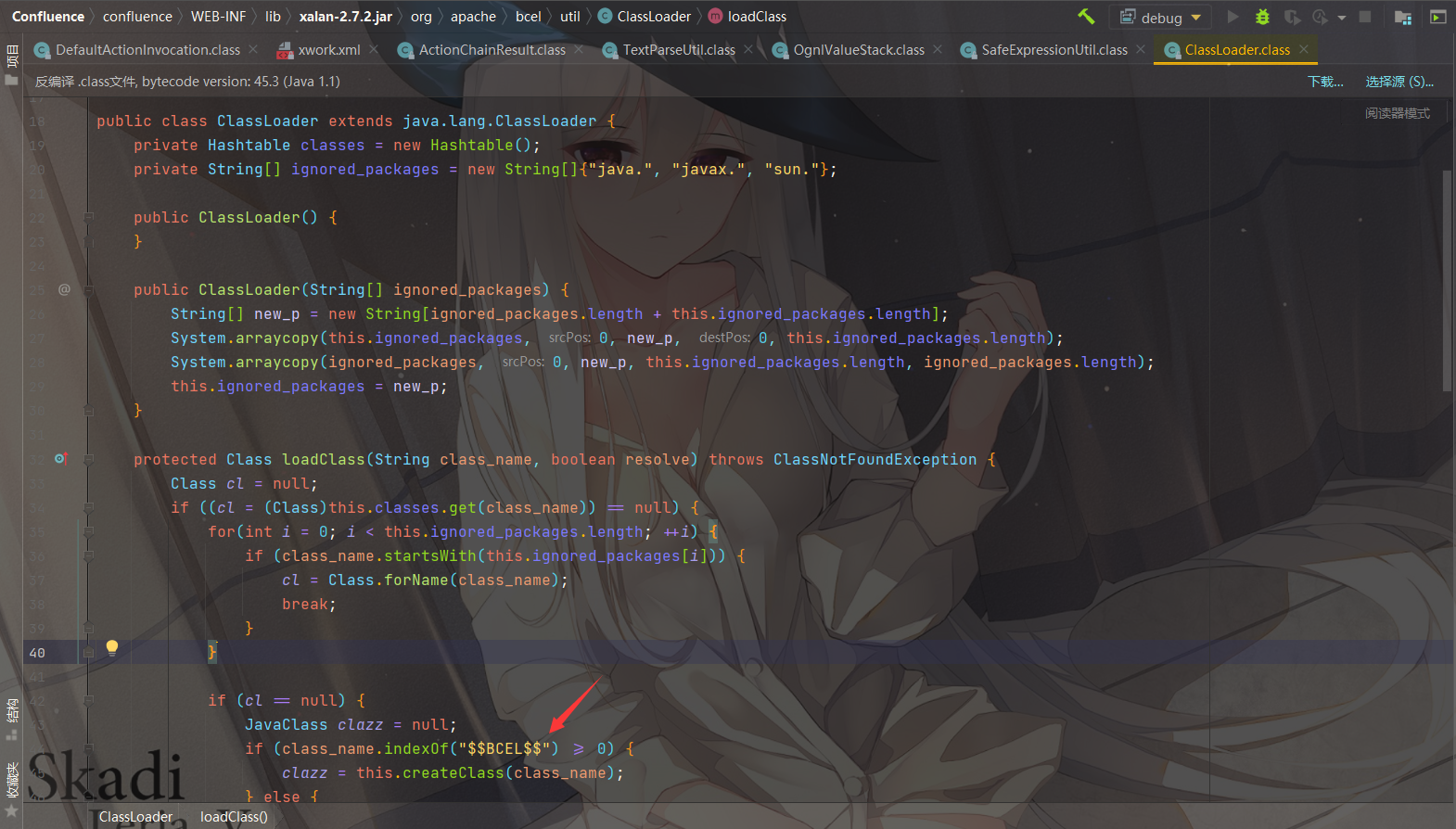Open the 收藏夹 favorites tool window
The width and height of the screenshot is (1456, 829).
(x=11, y=789)
